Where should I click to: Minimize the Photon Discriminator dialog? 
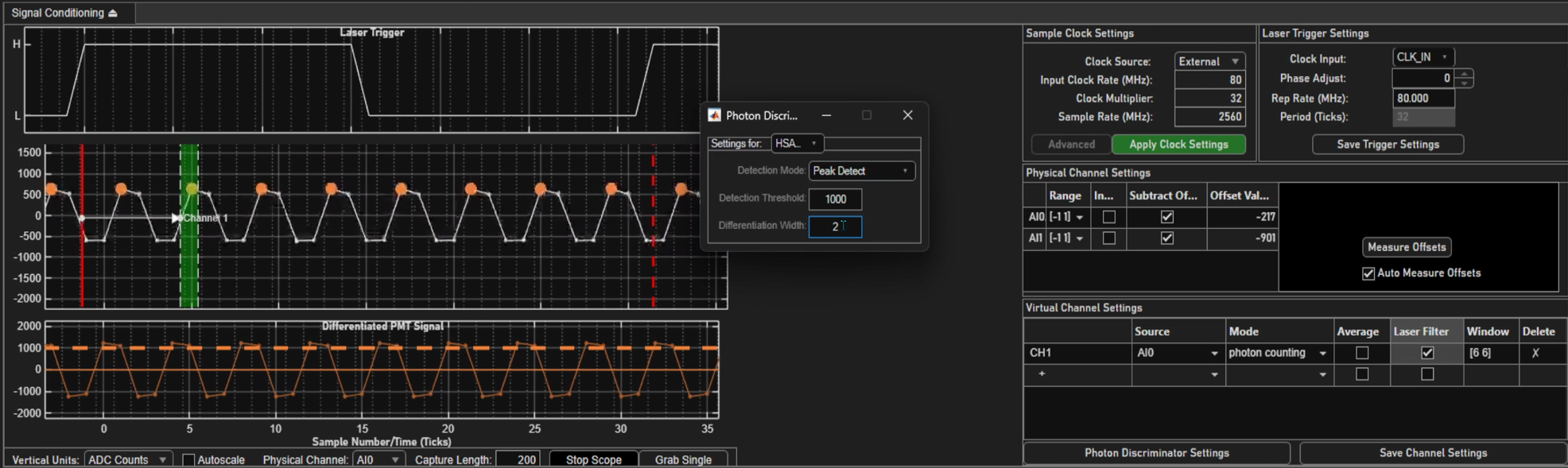(826, 115)
